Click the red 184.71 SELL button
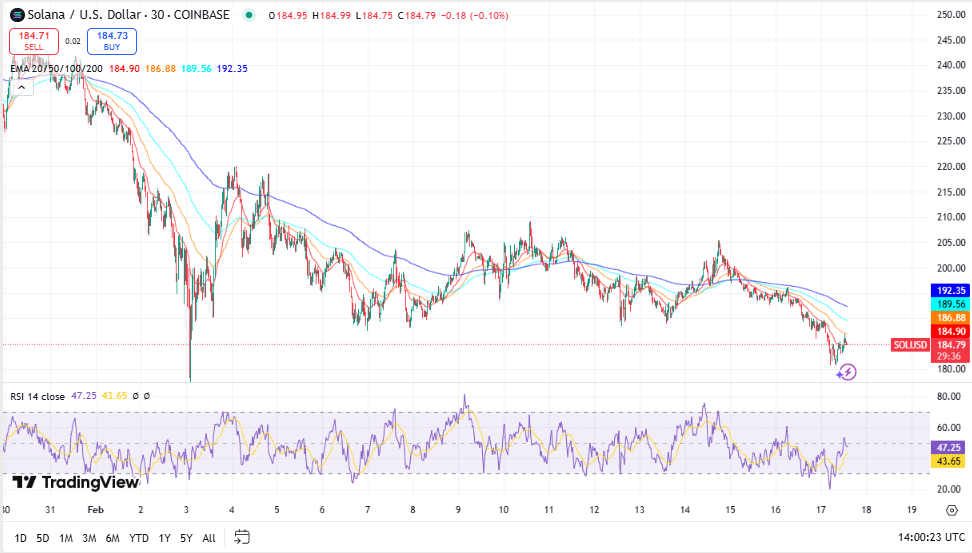 [34, 42]
